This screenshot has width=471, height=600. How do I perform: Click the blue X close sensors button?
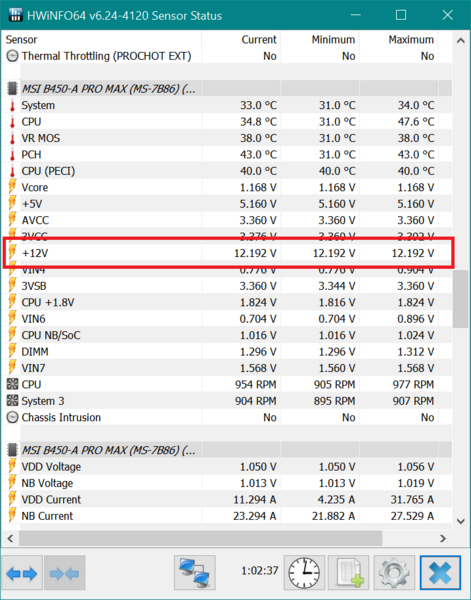coord(440,573)
